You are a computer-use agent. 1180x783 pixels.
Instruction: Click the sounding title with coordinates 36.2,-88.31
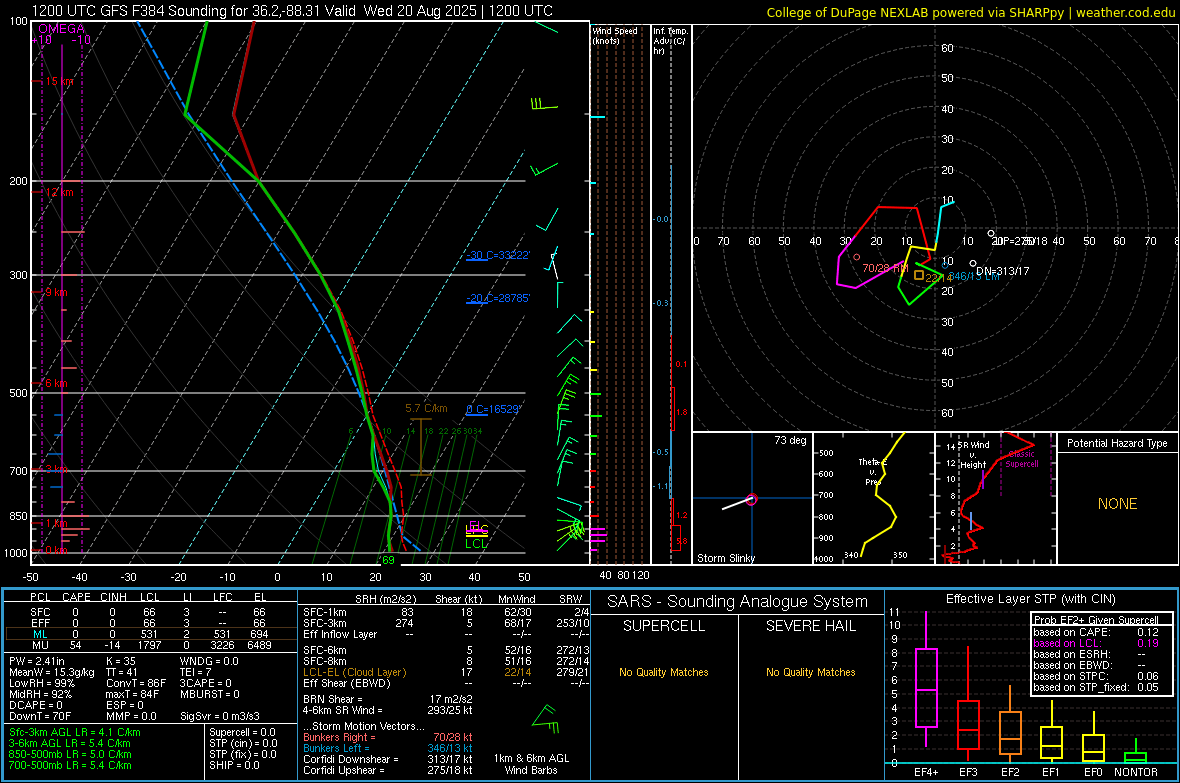[x=292, y=11]
